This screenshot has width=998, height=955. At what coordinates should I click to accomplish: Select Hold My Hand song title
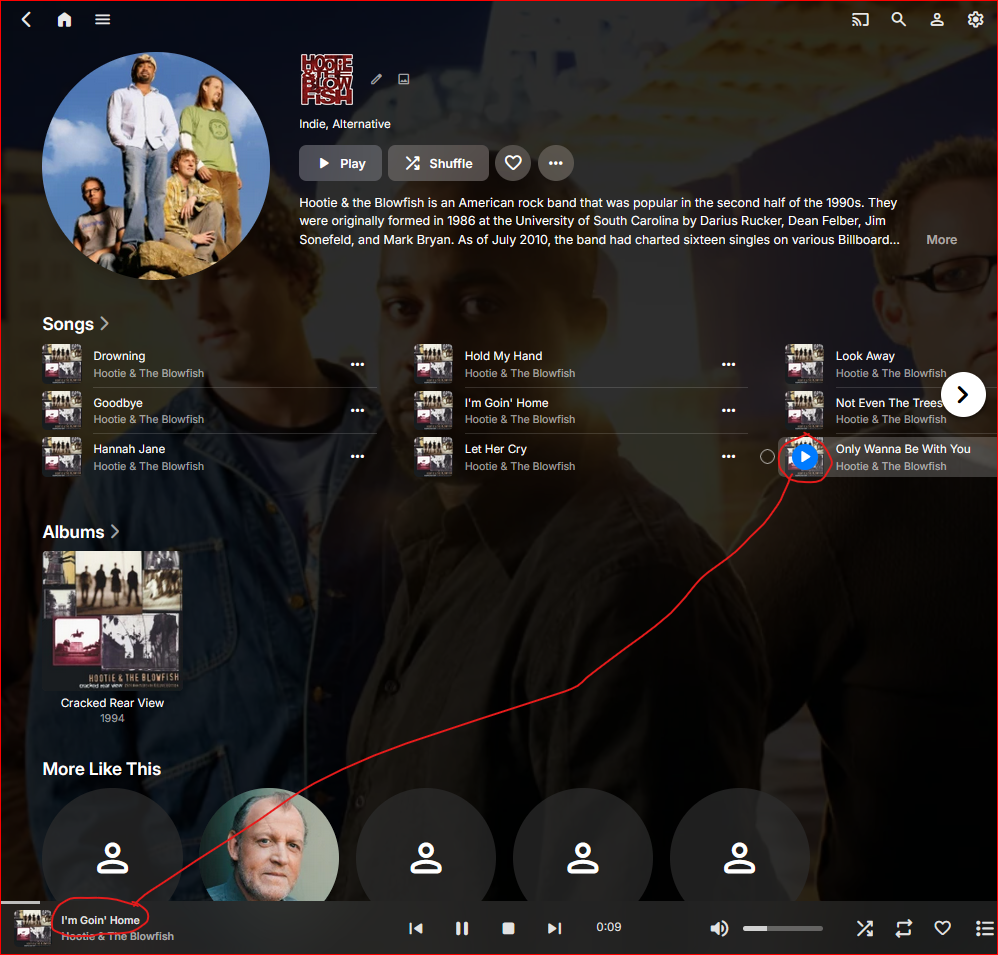[x=503, y=356]
